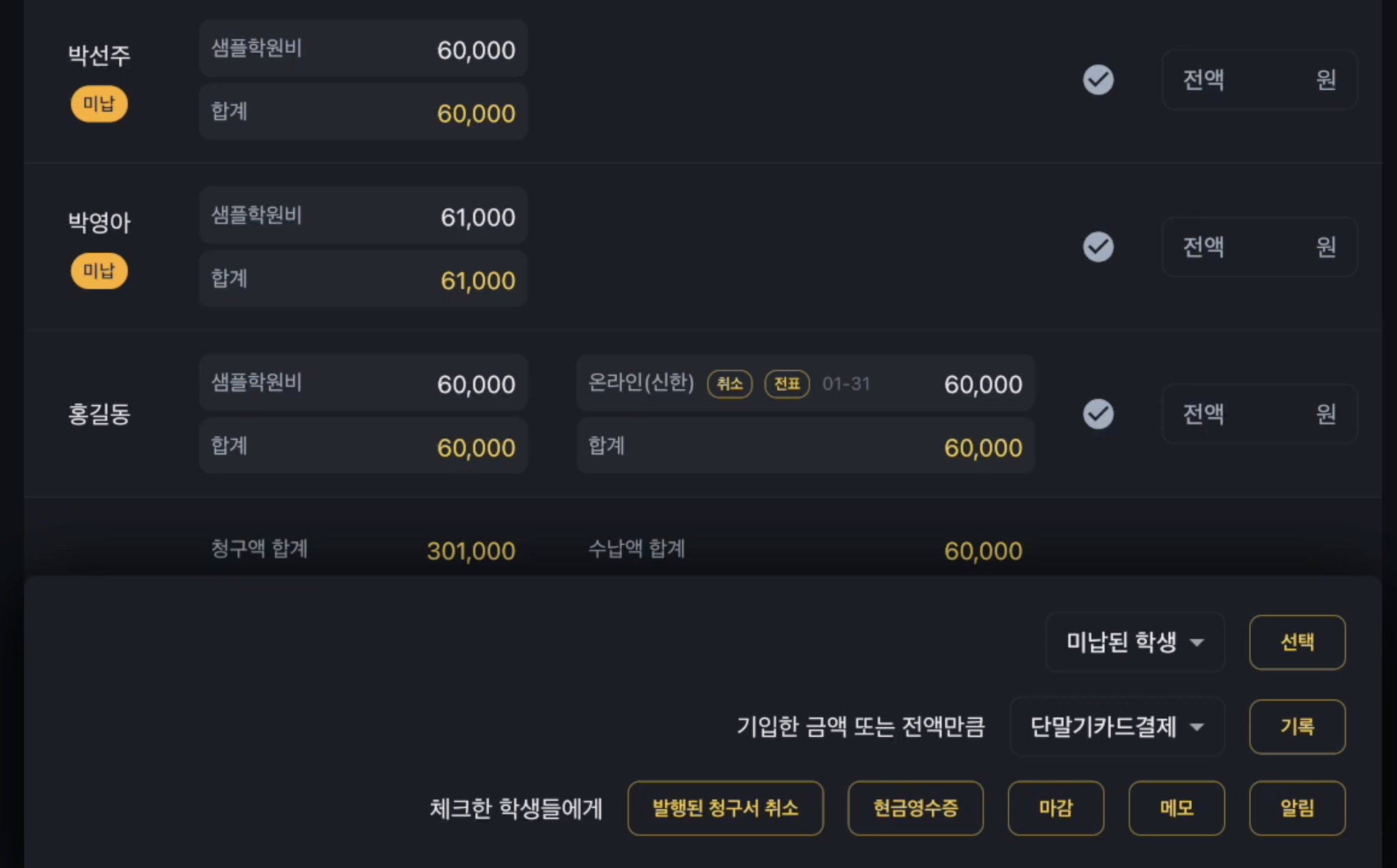Click the 전액 amount field for 박선주
The height and width of the screenshot is (868, 1397).
[x=1259, y=79]
